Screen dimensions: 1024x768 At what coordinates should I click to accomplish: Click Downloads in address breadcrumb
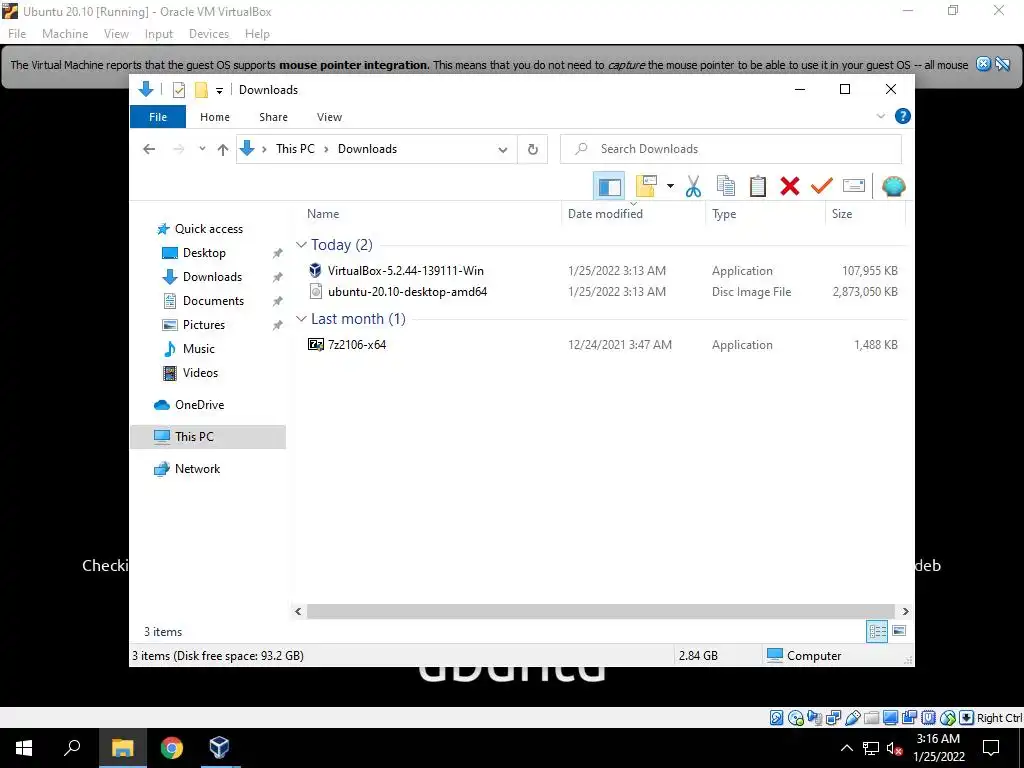tap(367, 149)
